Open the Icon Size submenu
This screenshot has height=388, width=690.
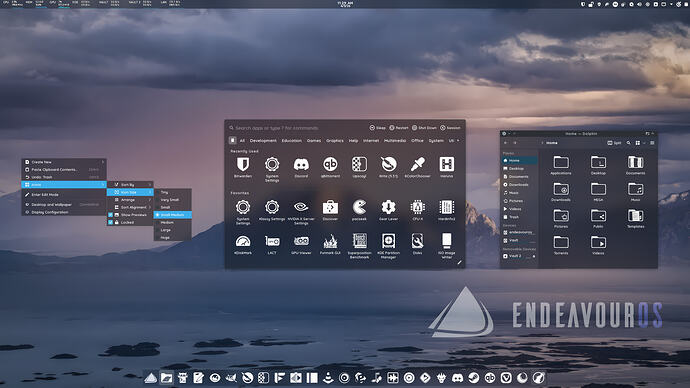[130, 192]
